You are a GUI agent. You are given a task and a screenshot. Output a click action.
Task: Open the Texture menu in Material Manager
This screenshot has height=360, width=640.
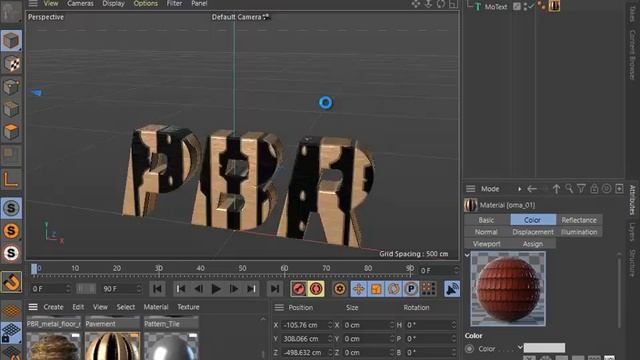[x=188, y=307]
